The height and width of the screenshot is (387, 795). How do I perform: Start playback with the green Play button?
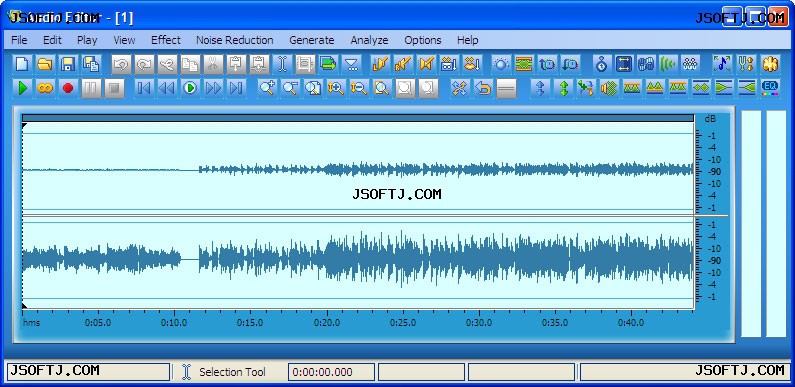pos(22,88)
